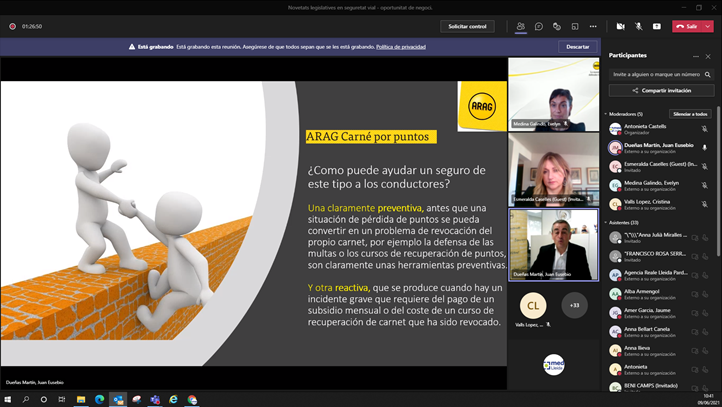Open Task View in the taskbar
This screenshot has width=722, height=407.
coord(62,399)
